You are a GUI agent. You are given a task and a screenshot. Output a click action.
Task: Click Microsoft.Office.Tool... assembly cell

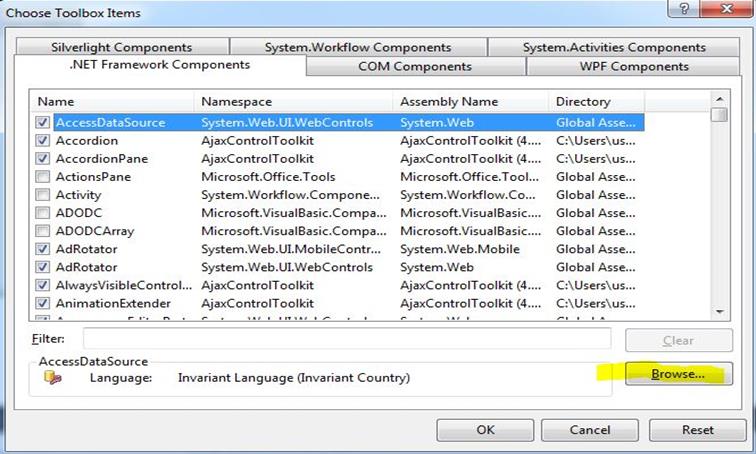tap(470, 177)
